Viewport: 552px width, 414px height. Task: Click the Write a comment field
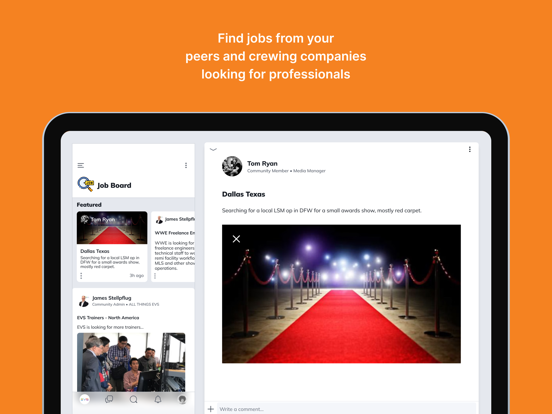347,409
